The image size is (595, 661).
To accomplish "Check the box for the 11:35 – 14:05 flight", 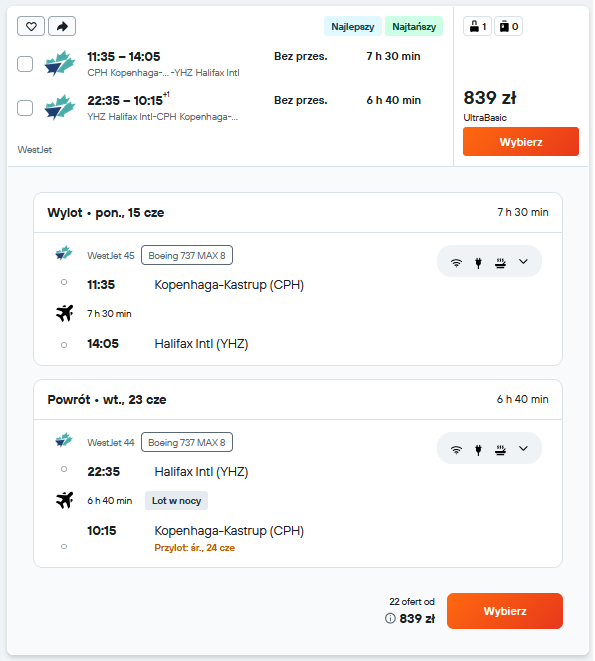I will pos(25,64).
